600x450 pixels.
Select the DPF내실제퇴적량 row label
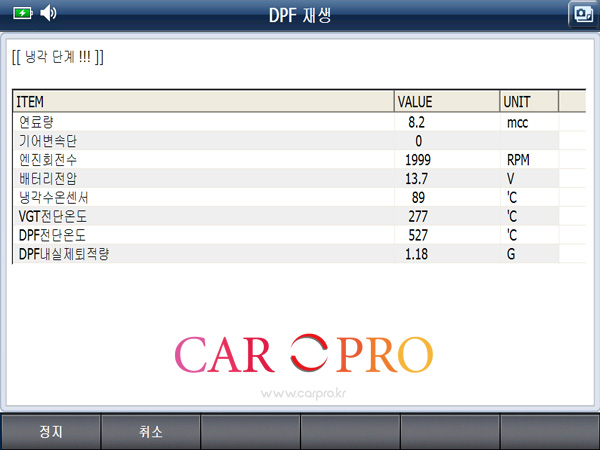coord(64,254)
